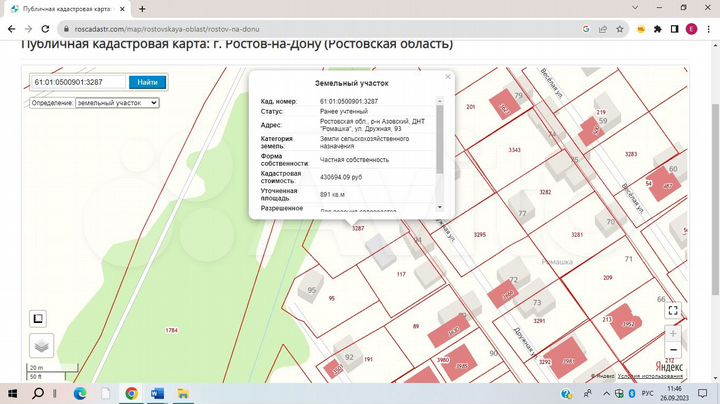Open the Windows notification center
The height and width of the screenshot is (404, 720).
702,393
